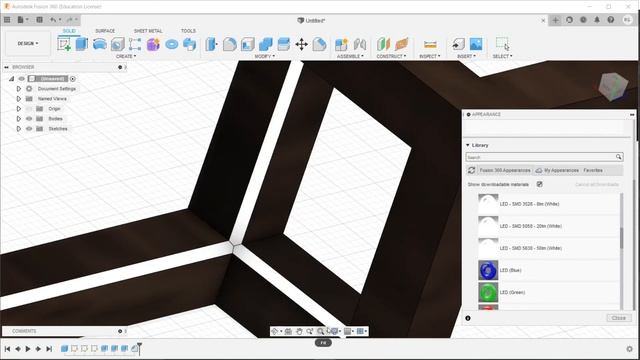Select the Extrude tool
Image resolution: width=640 pixels, height=360 pixels.
(x=82, y=44)
